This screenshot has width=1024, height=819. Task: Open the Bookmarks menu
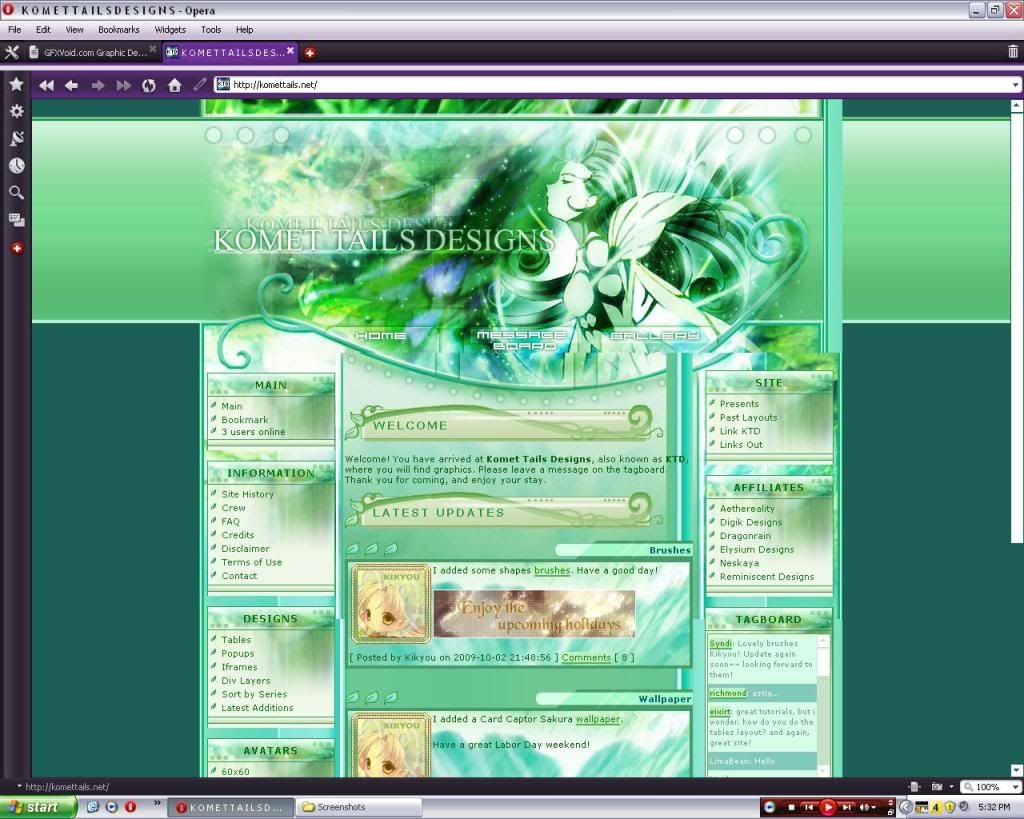119,29
